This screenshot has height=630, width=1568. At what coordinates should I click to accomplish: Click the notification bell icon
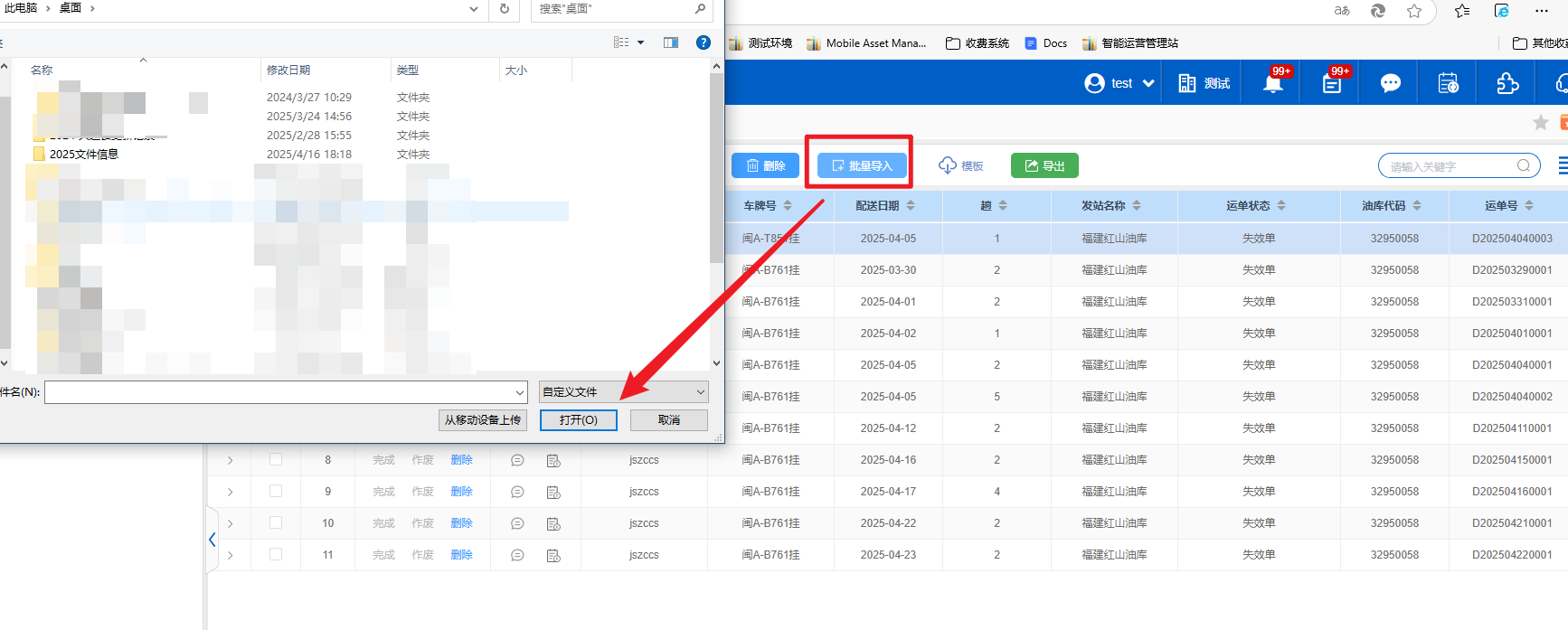(x=1272, y=84)
